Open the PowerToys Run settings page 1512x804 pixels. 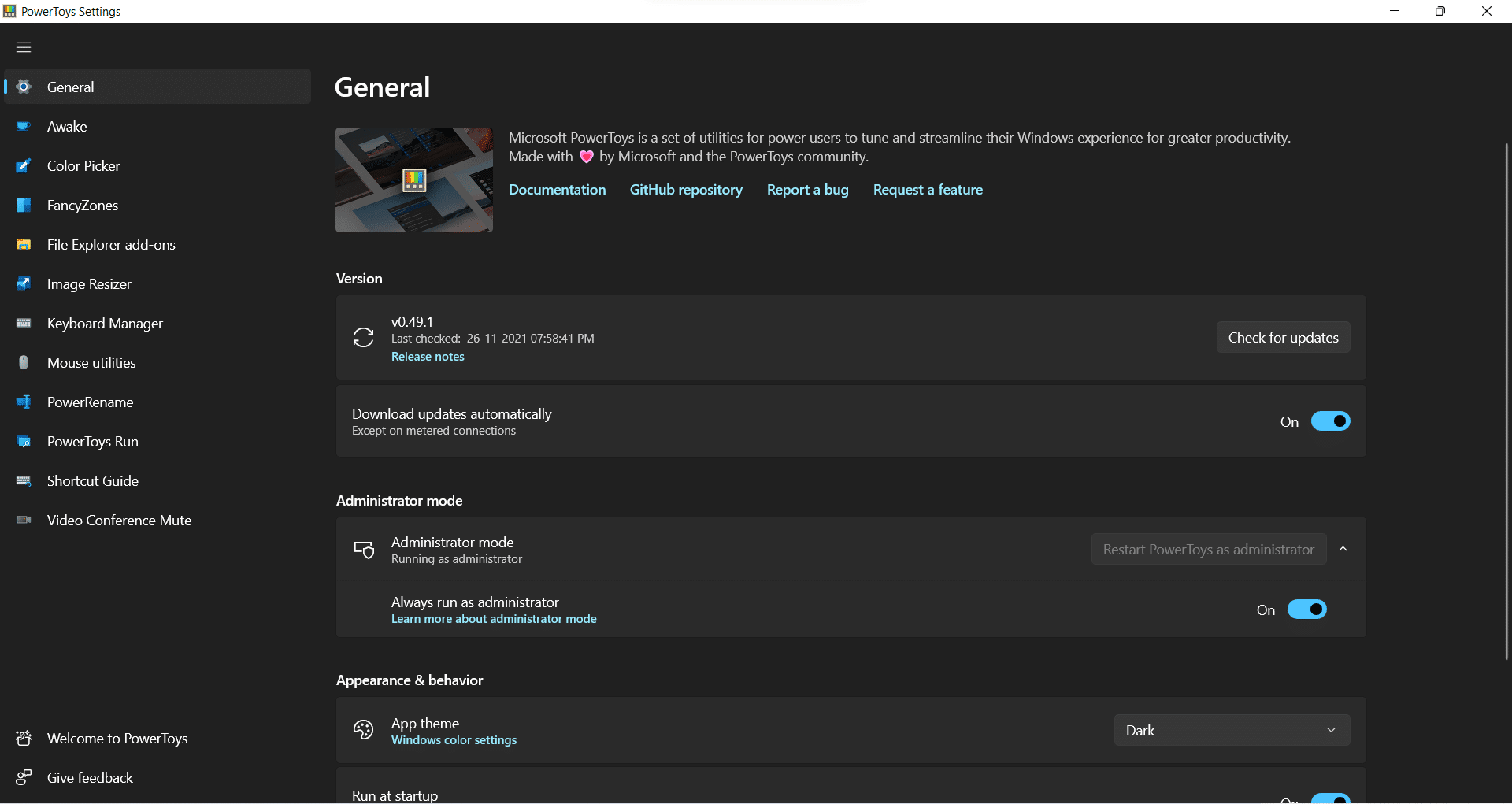point(93,442)
